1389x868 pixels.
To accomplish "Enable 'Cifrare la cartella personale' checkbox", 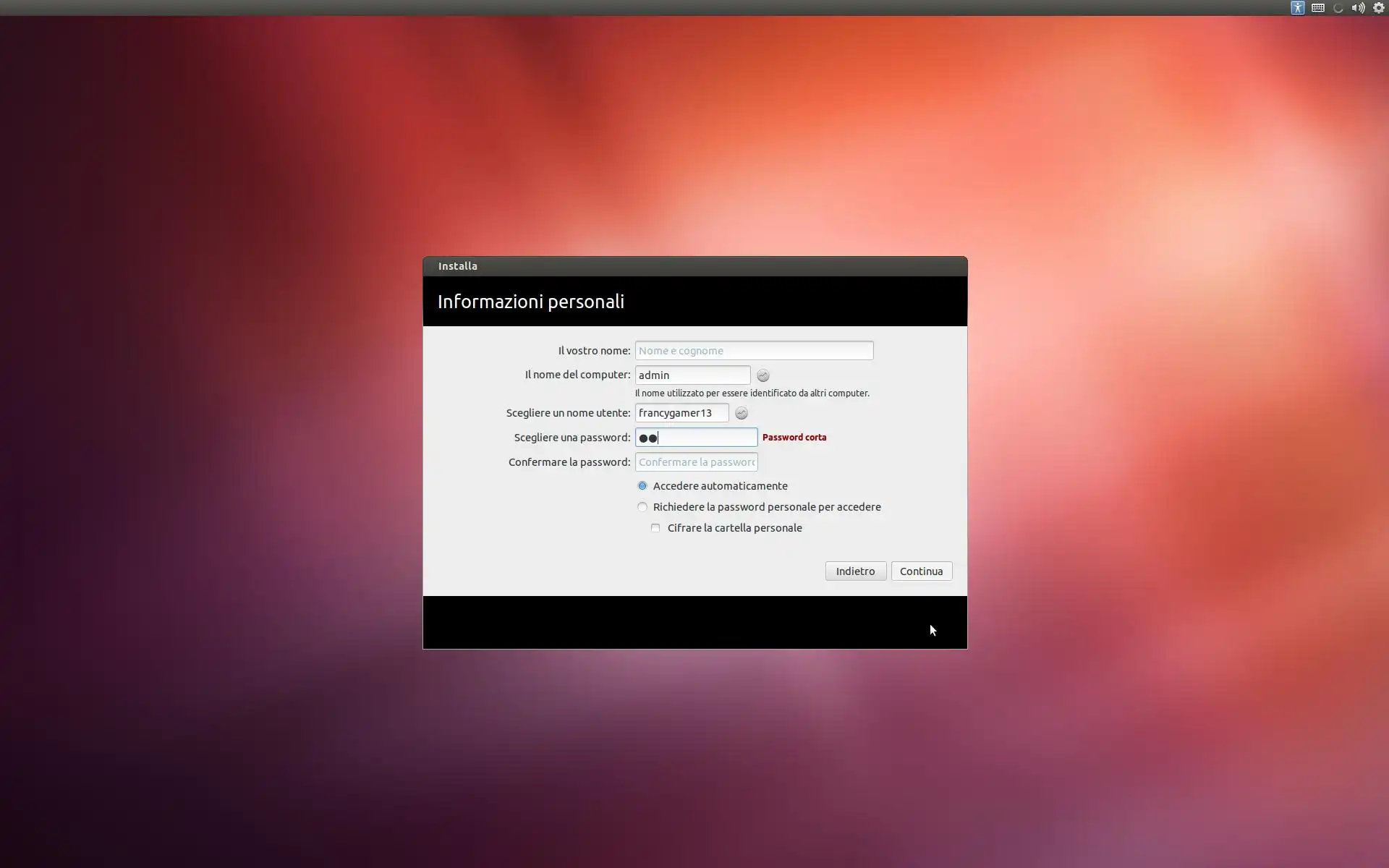I will [655, 528].
